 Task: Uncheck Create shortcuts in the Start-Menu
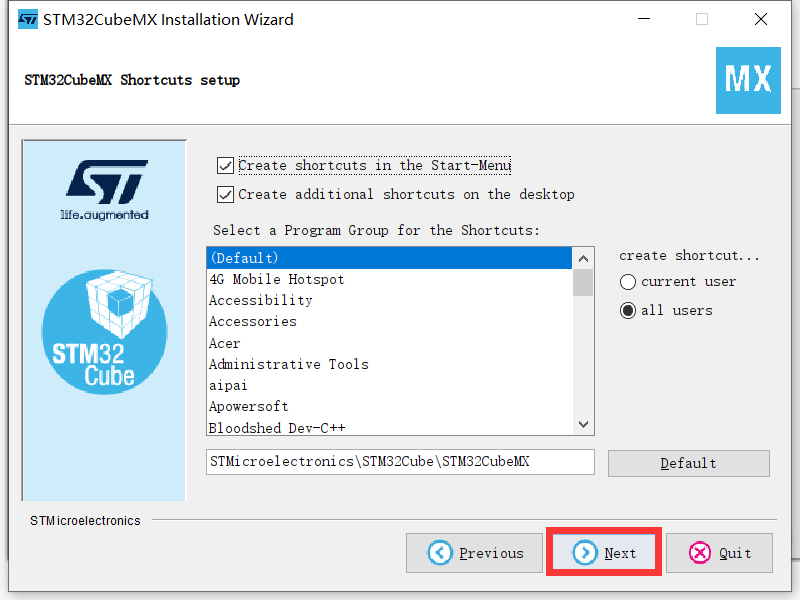[x=226, y=166]
